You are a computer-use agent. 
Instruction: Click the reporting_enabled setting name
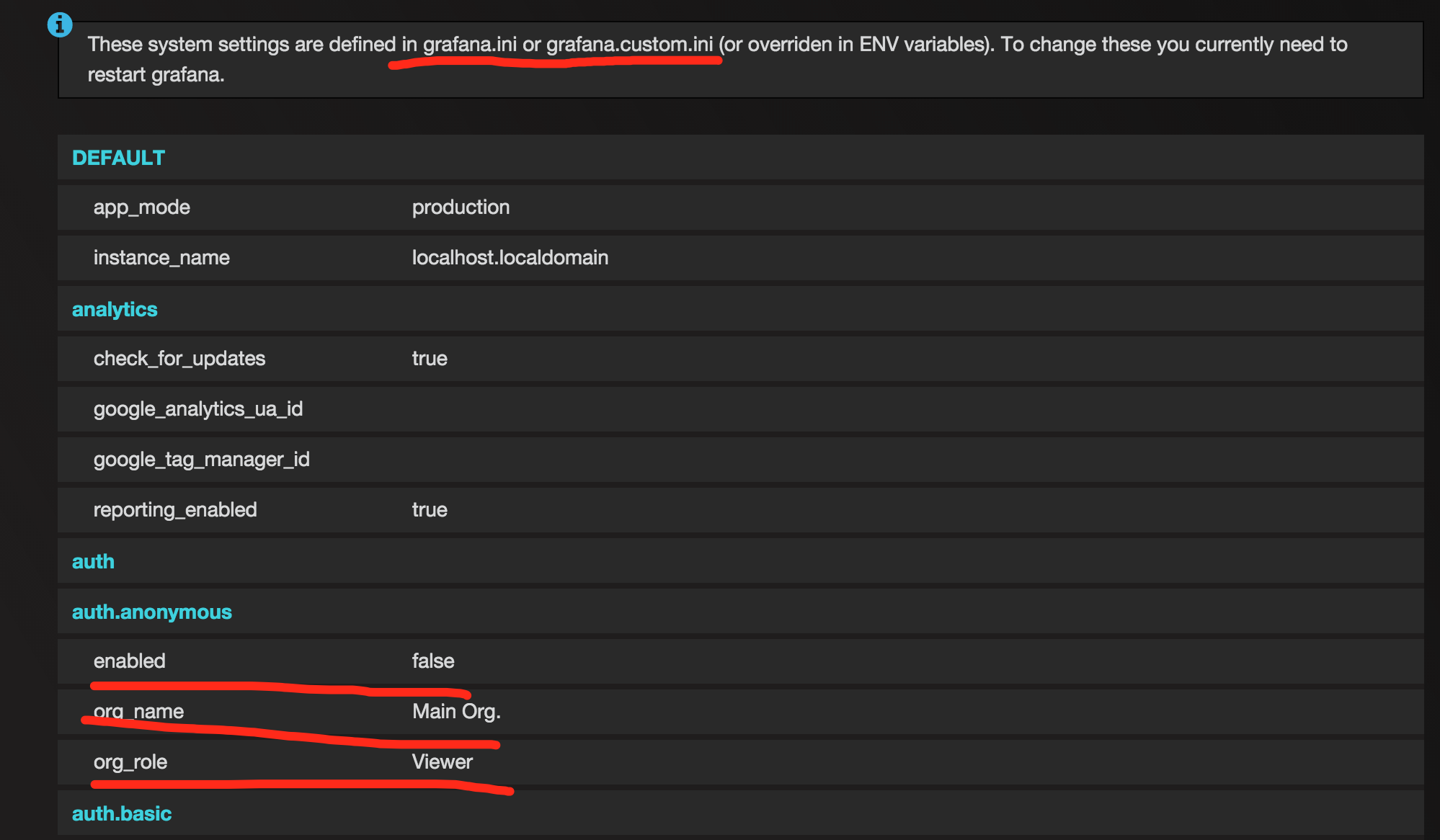point(175,510)
